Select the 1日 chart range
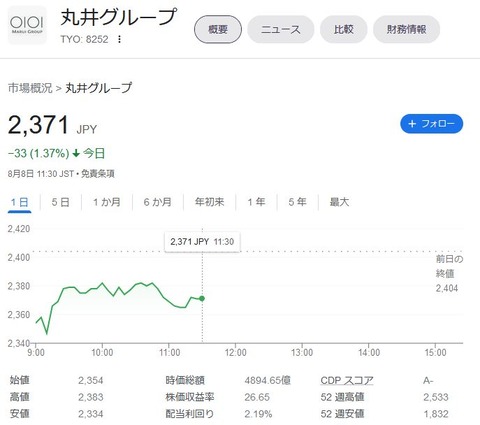The width and height of the screenshot is (480, 425). pos(19,202)
